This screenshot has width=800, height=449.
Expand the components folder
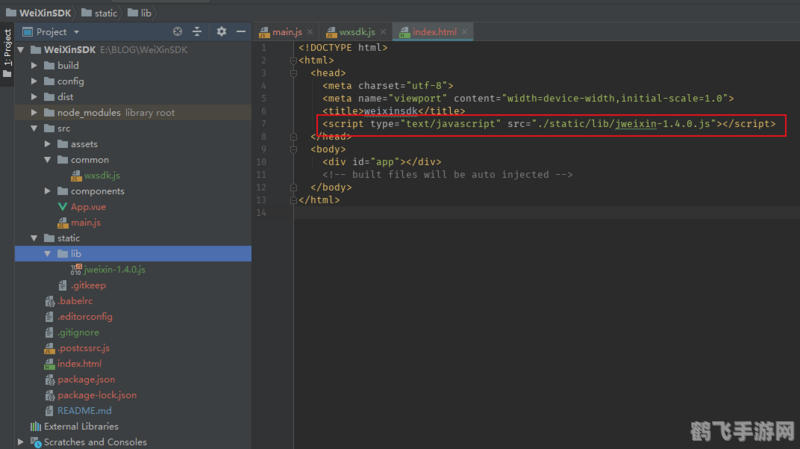tap(48, 191)
